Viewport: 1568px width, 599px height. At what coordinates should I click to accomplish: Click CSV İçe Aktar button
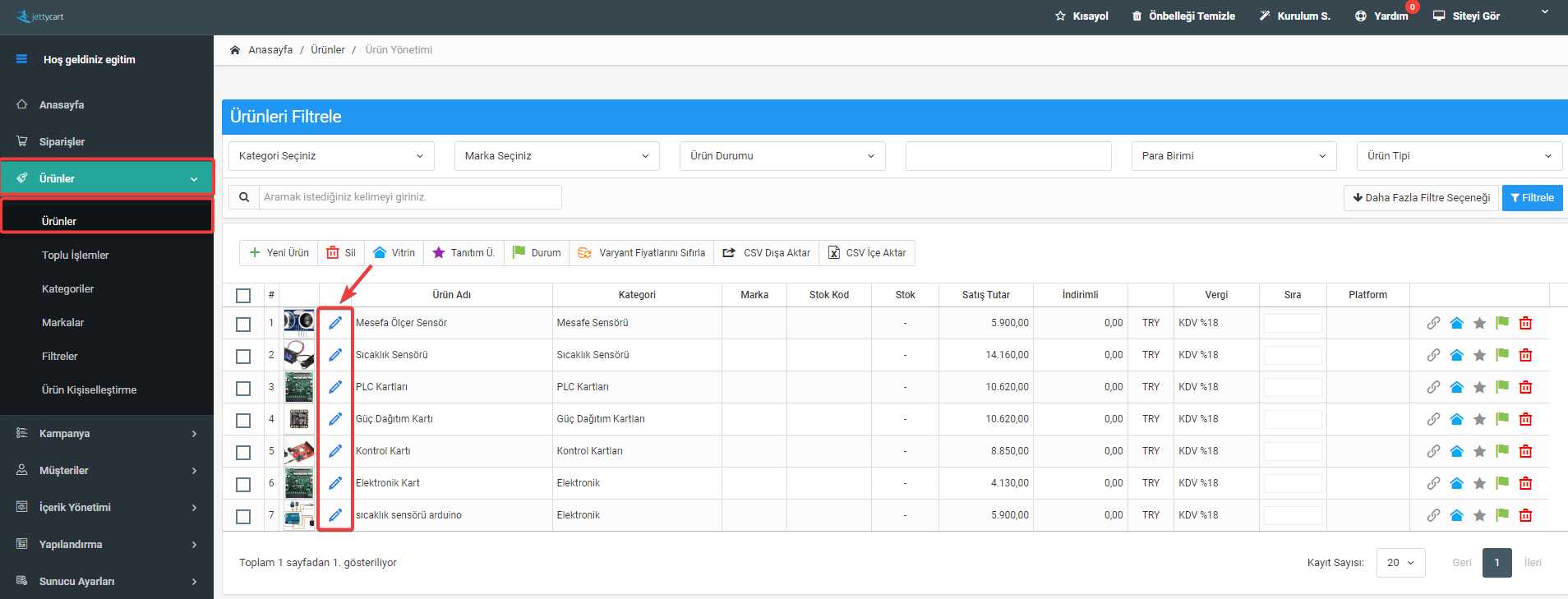tap(867, 253)
